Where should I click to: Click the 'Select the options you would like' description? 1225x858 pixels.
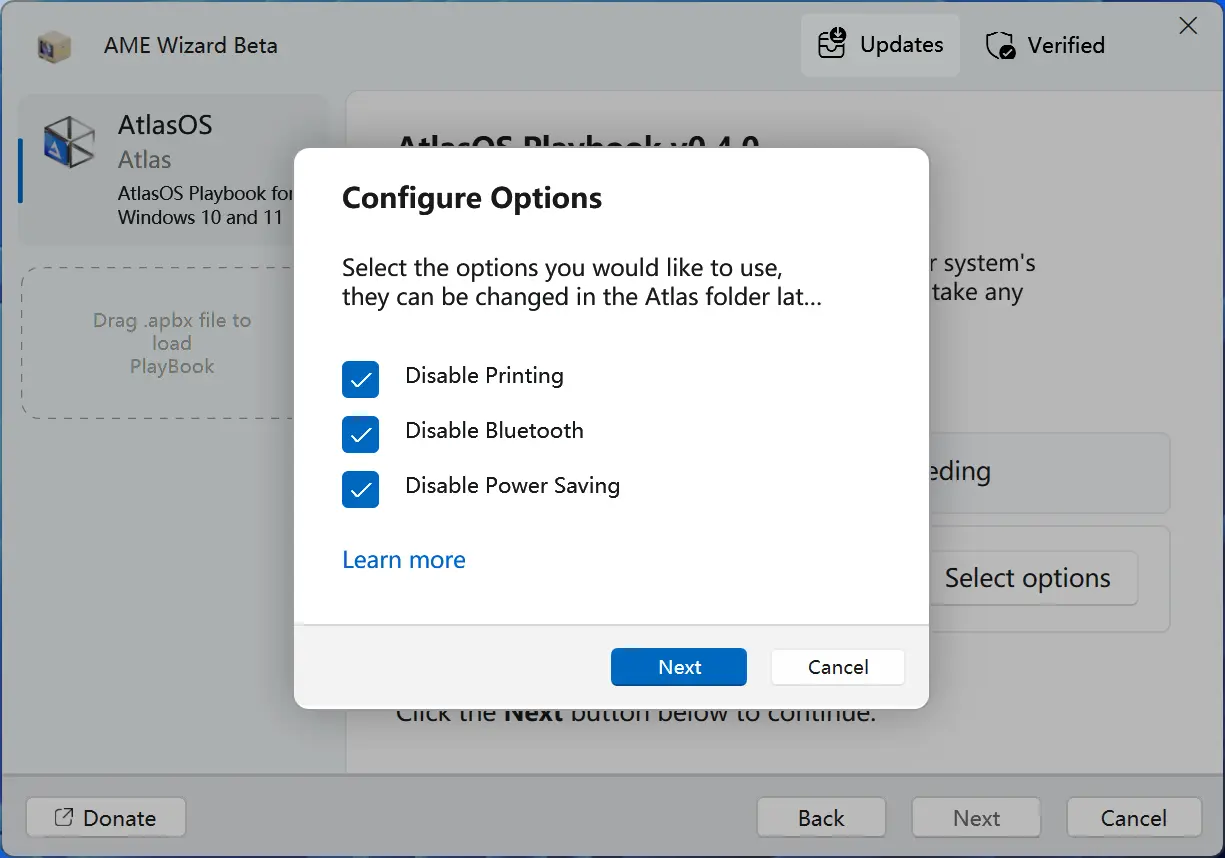(582, 282)
